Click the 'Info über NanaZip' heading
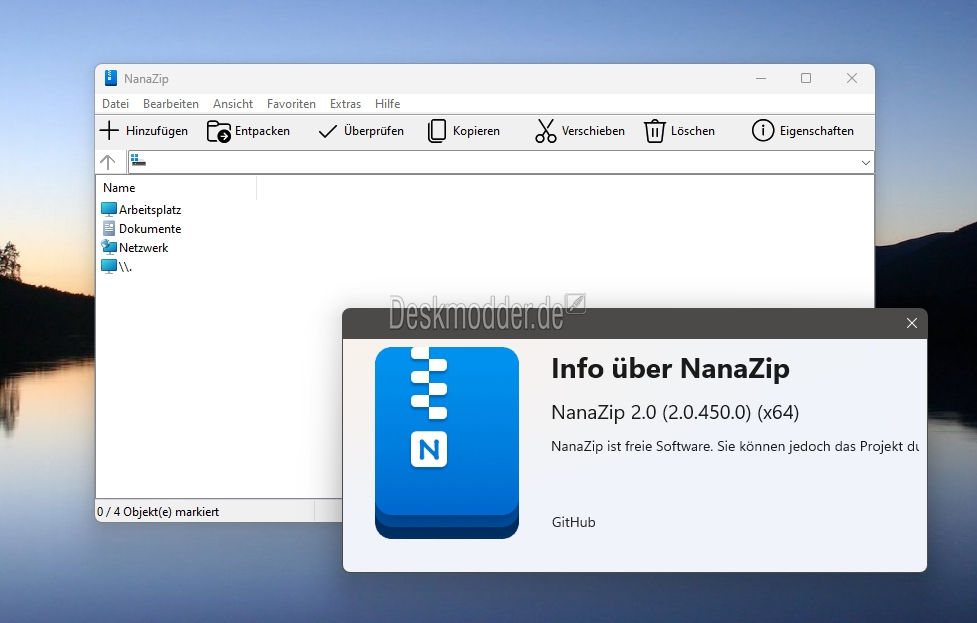Image resolution: width=977 pixels, height=623 pixels. click(670, 368)
